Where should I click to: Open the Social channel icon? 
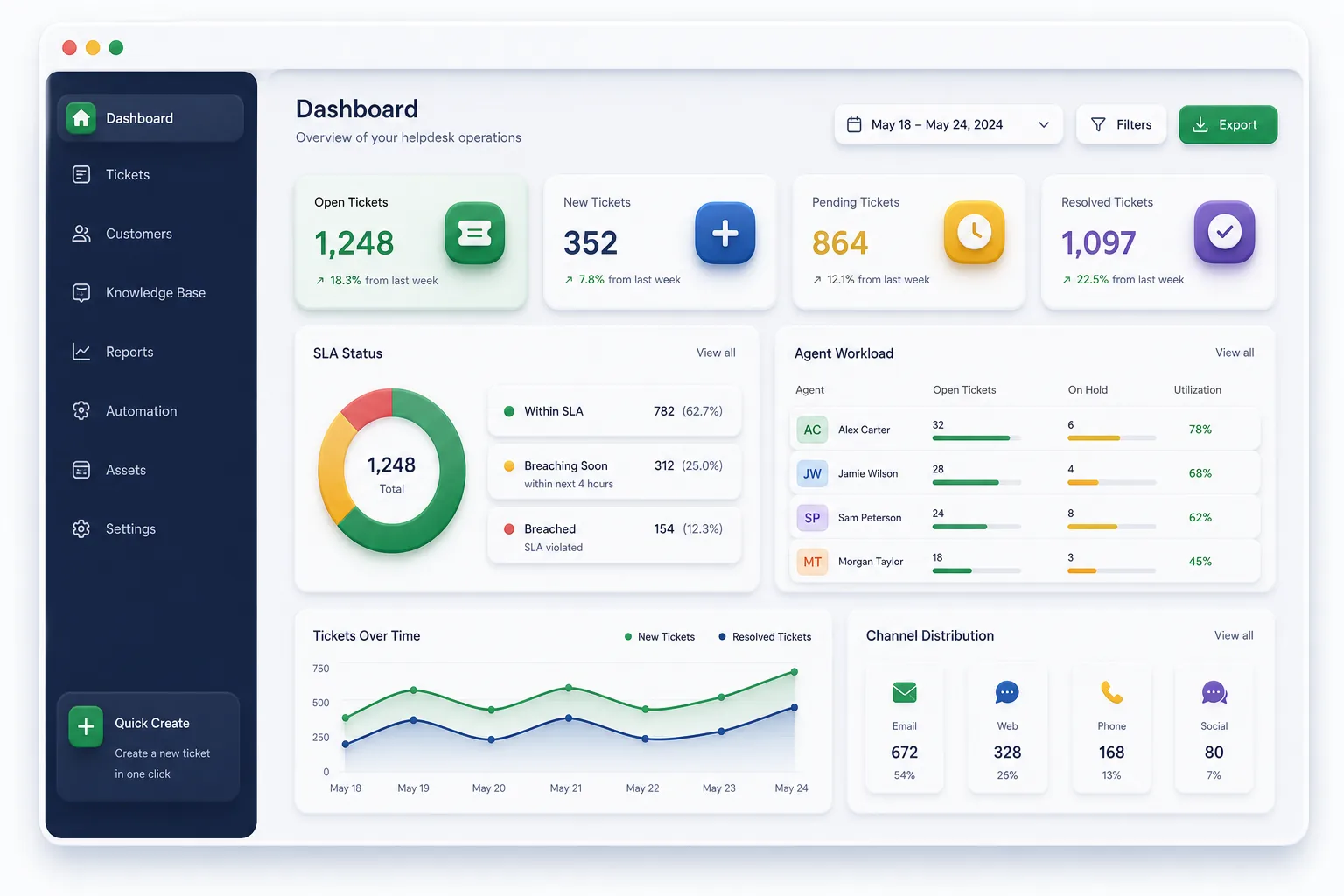(1214, 693)
